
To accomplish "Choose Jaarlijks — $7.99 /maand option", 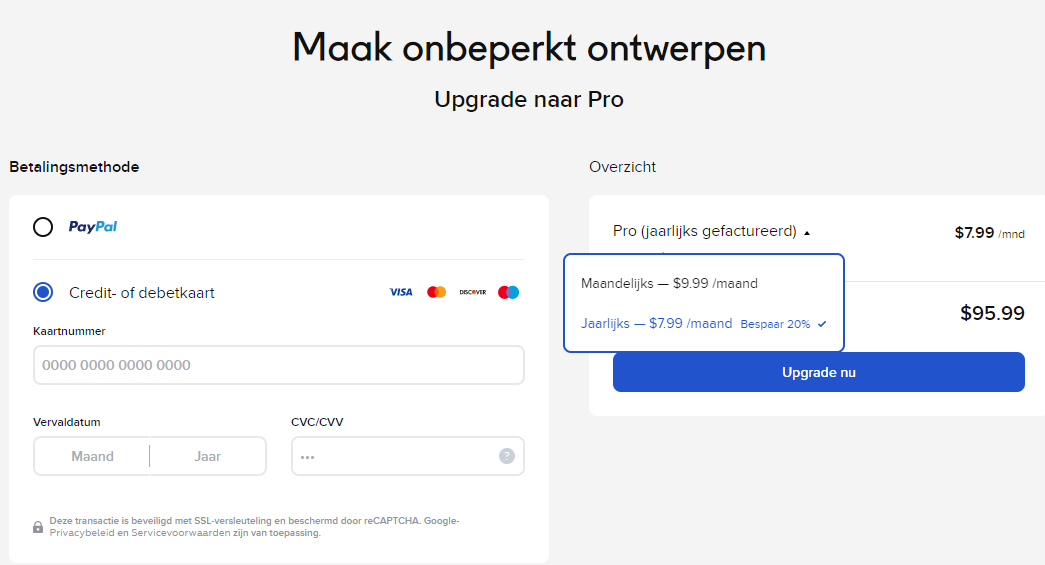I will coord(704,324).
